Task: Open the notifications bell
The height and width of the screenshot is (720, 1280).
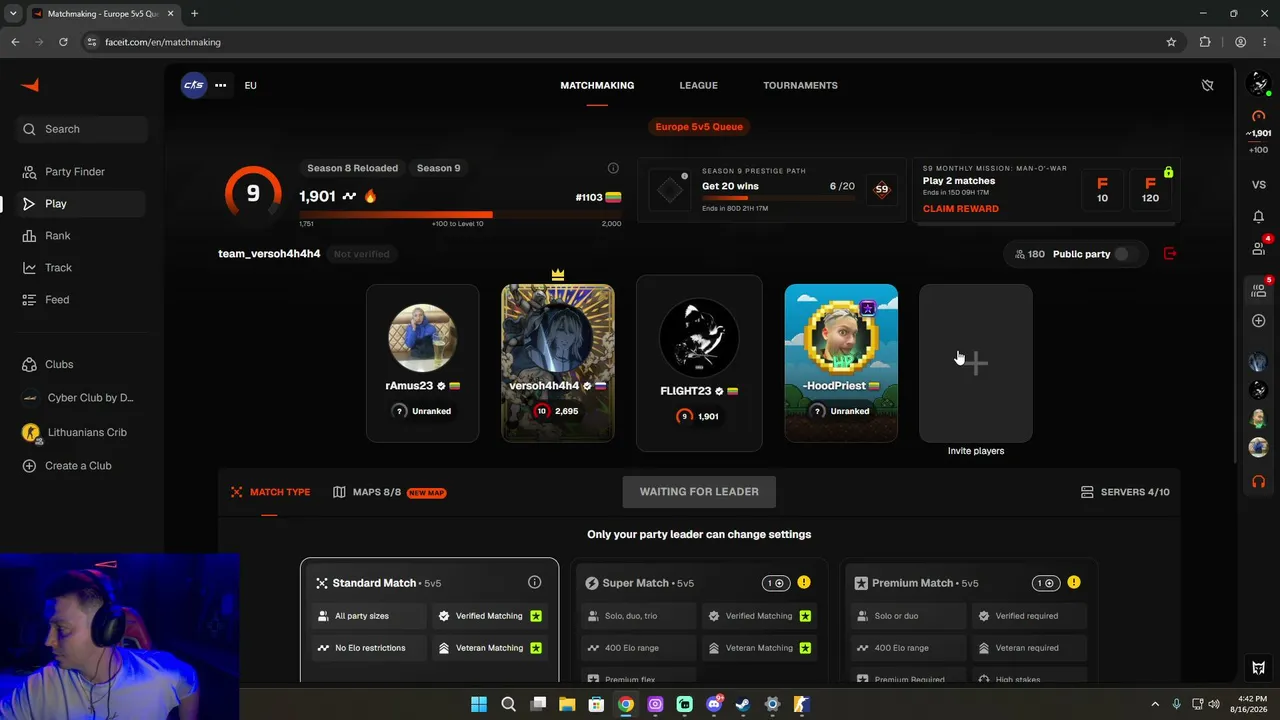Action: coord(1259,217)
